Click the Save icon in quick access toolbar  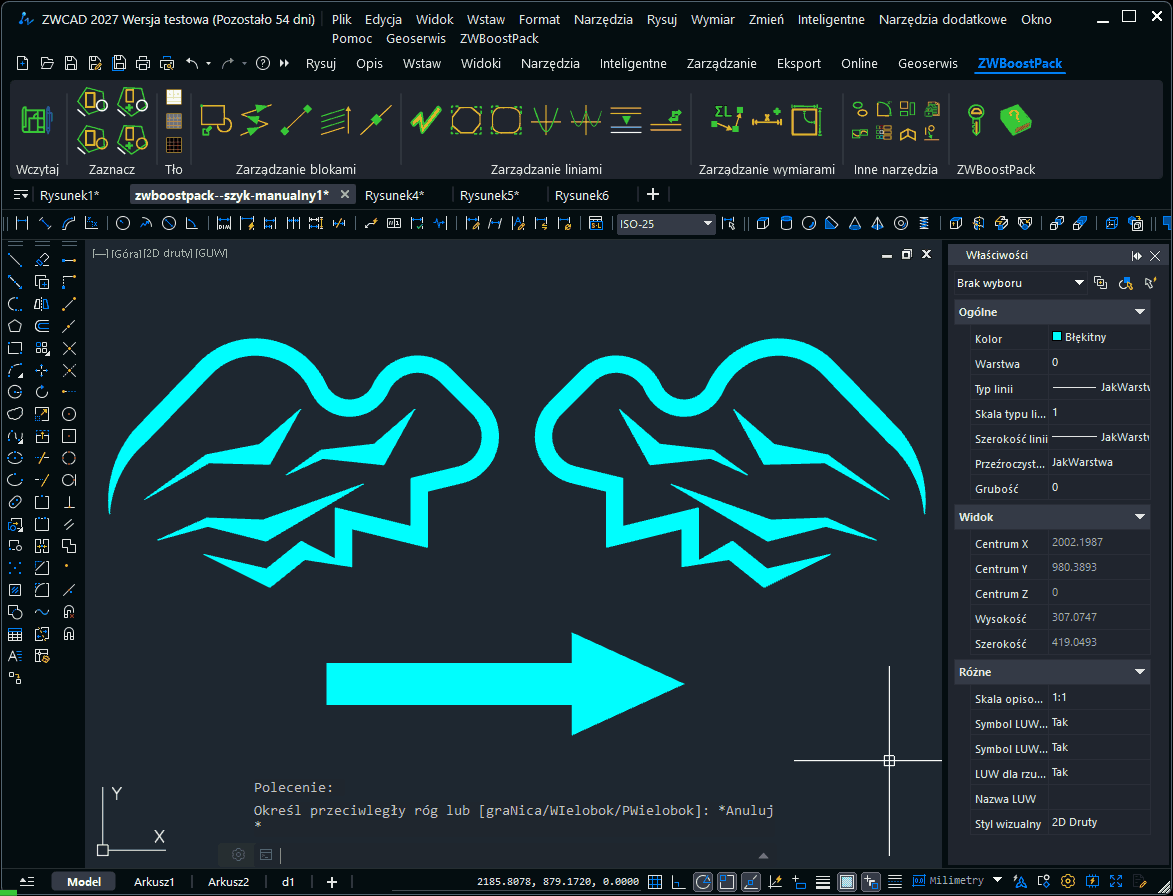(x=71, y=63)
